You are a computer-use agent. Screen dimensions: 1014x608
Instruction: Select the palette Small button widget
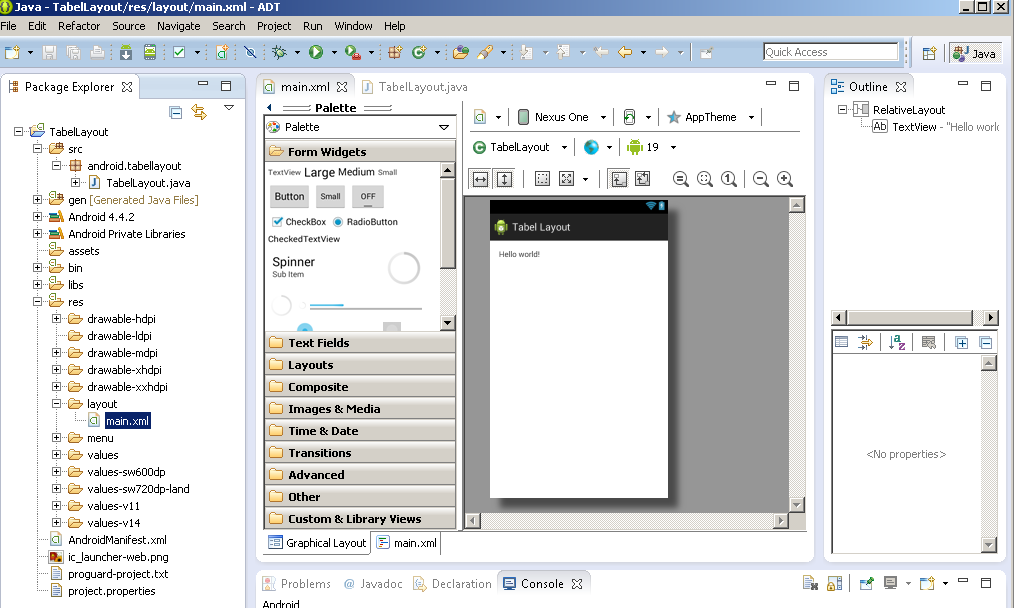point(330,197)
